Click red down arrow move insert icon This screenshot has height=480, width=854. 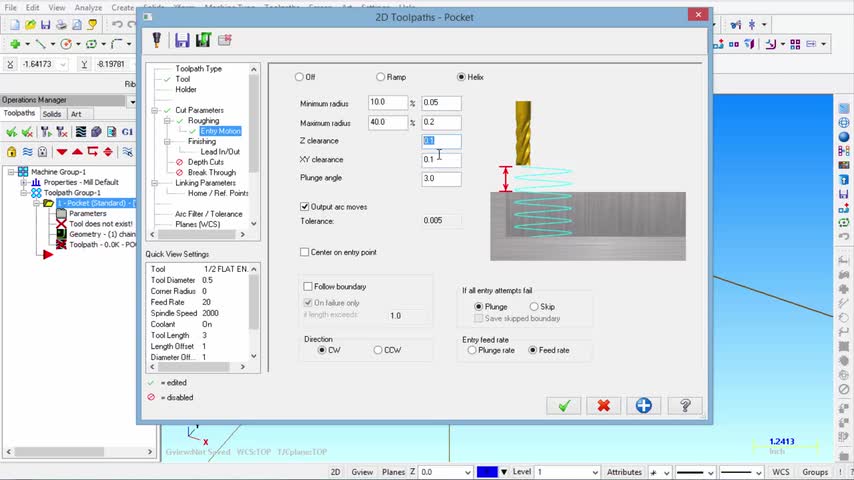[x=62, y=151]
